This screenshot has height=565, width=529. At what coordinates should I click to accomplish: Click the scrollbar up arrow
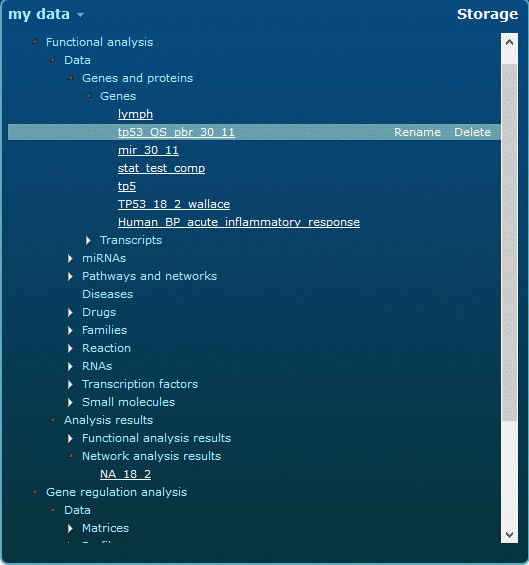pos(510,42)
